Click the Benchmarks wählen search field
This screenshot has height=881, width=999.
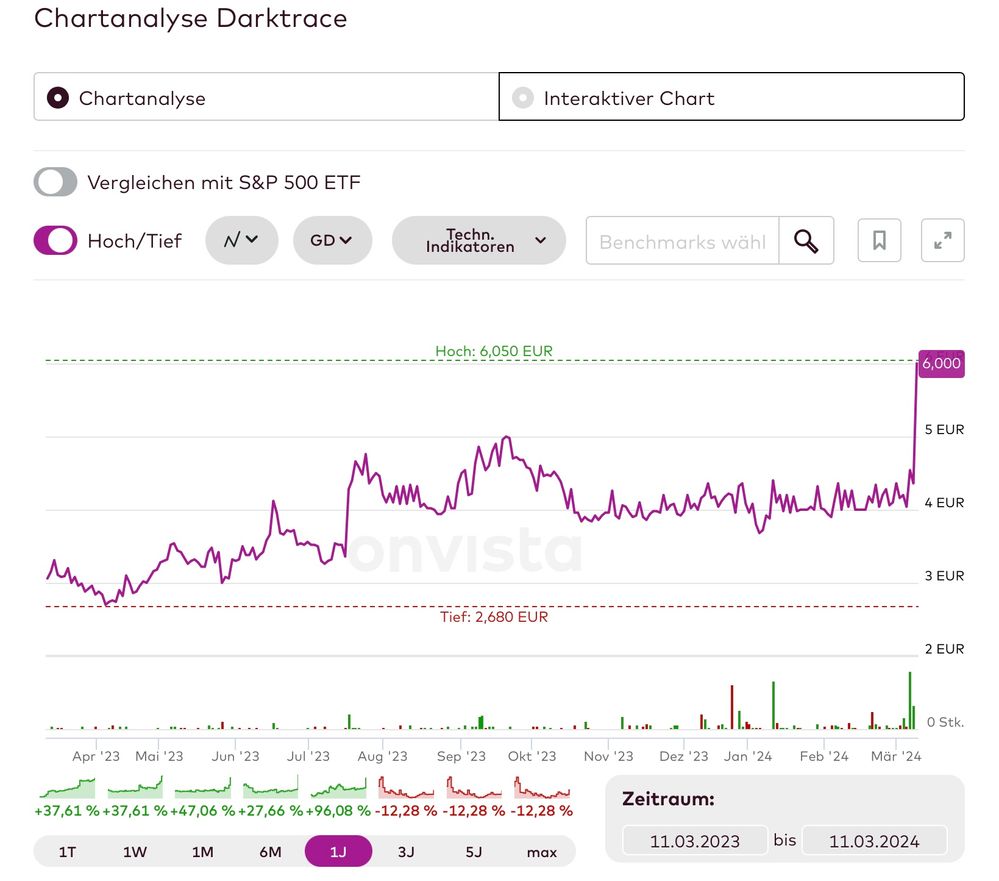(x=682, y=241)
